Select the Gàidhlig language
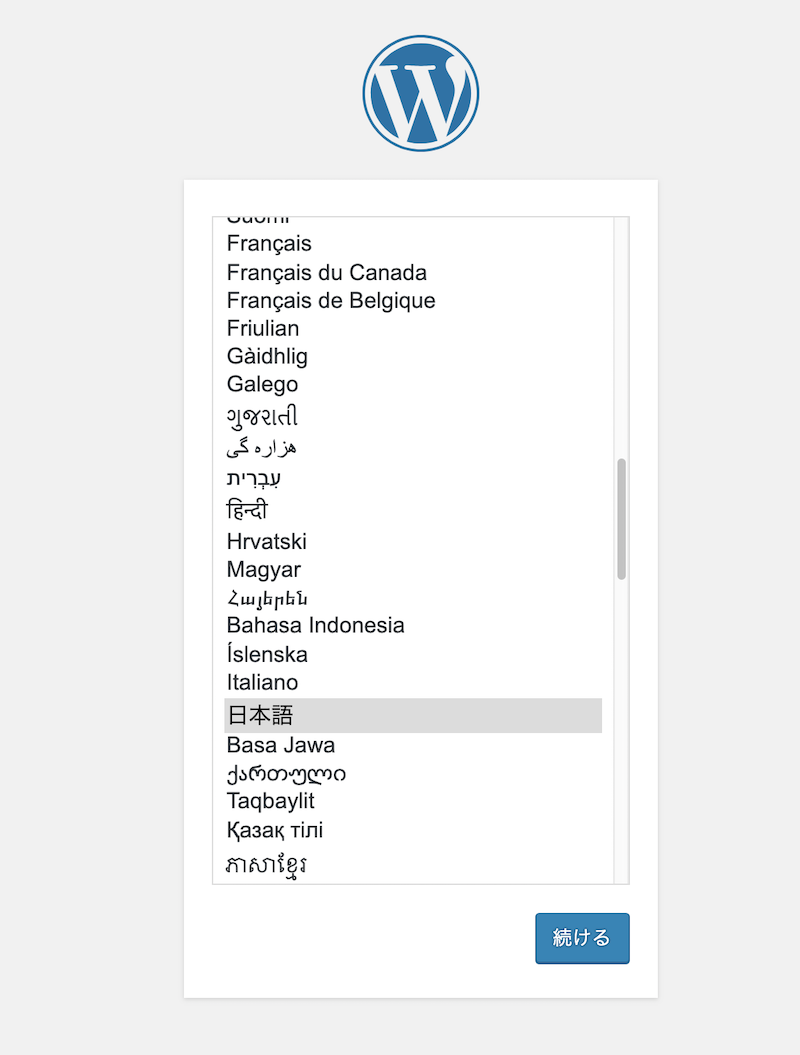 pyautogui.click(x=268, y=357)
